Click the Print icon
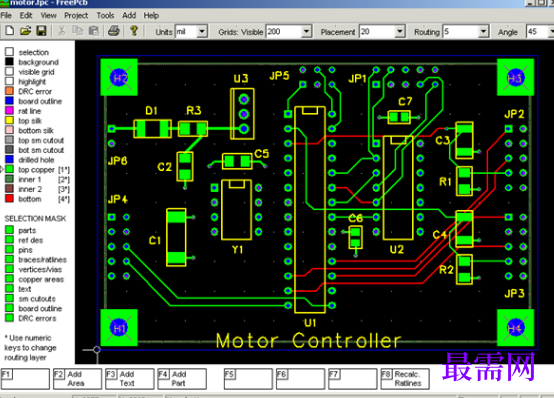The width and height of the screenshot is (554, 398). (114, 31)
